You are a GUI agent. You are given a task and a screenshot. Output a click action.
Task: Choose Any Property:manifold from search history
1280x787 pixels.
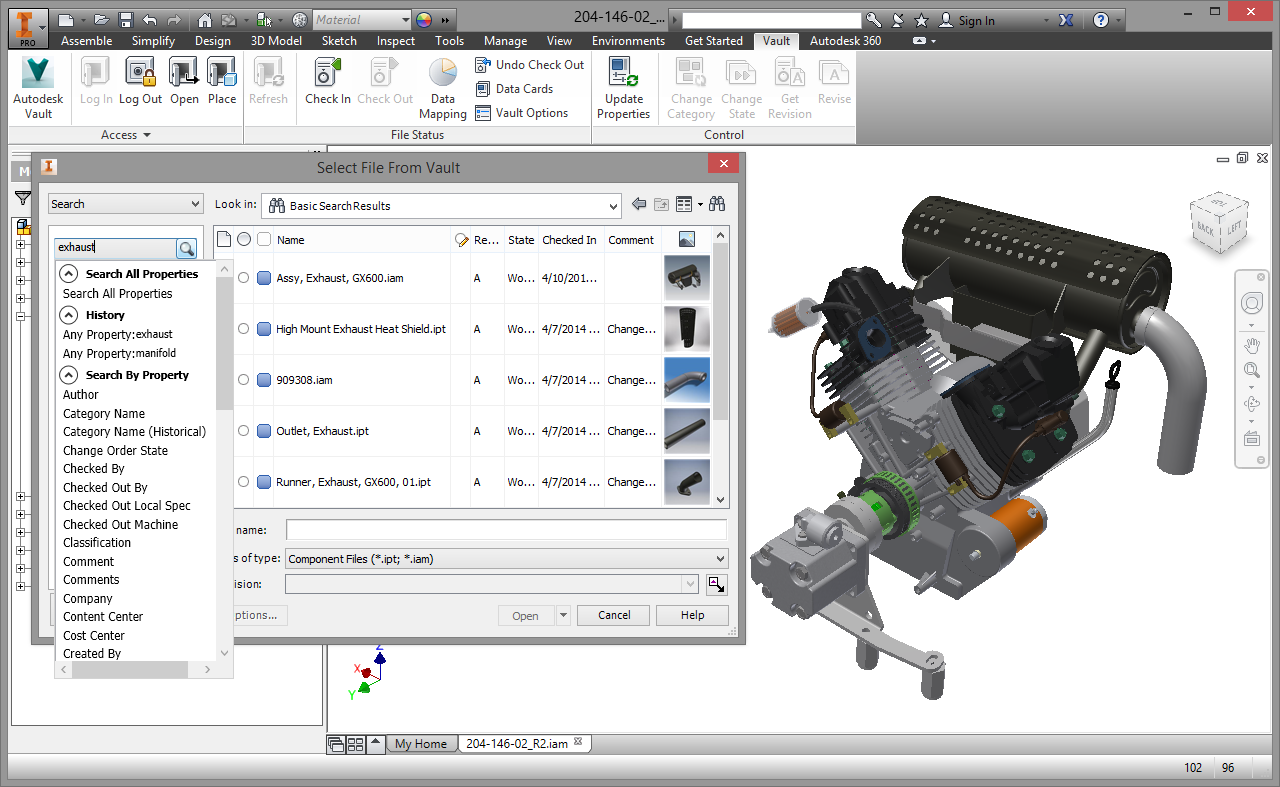(119, 353)
